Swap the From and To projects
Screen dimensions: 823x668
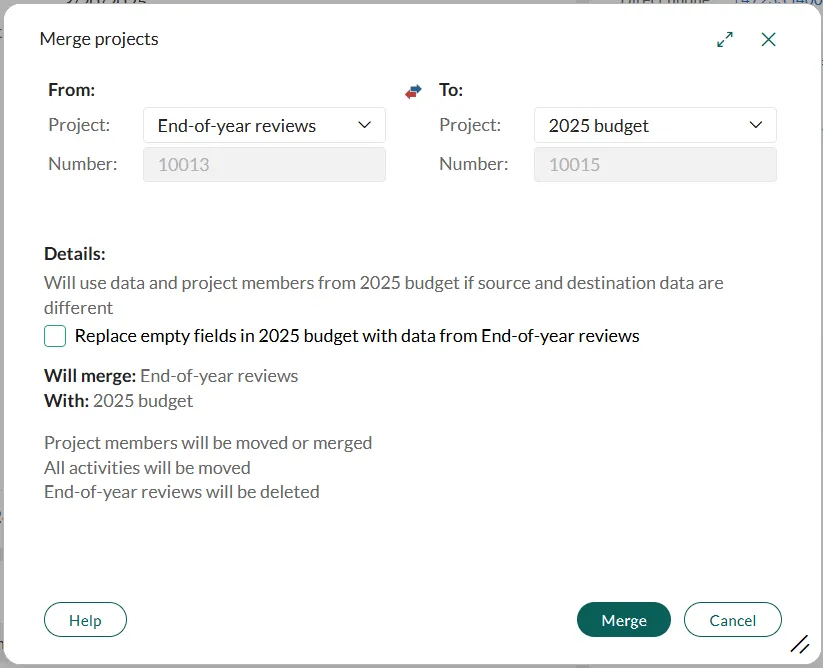tap(413, 91)
